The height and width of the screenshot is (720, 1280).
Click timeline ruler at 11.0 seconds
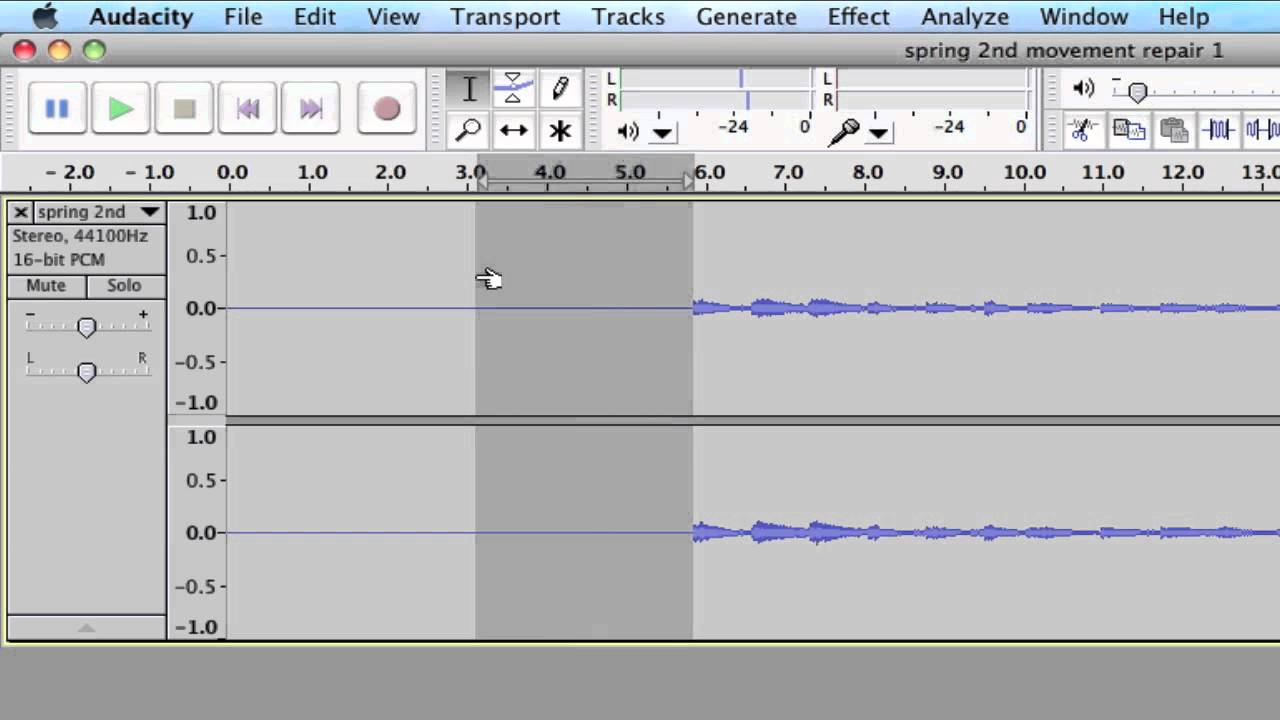(1103, 173)
